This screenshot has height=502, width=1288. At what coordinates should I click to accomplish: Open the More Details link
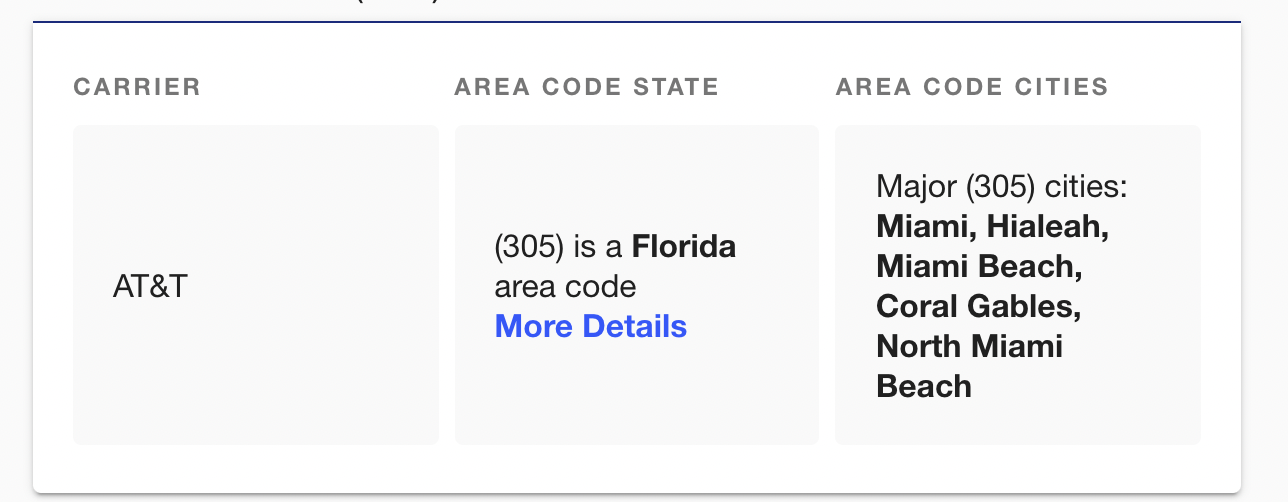591,326
